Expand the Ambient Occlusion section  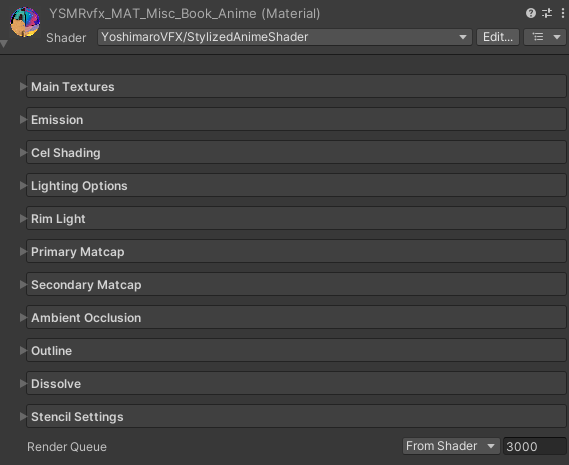[x=296, y=318]
